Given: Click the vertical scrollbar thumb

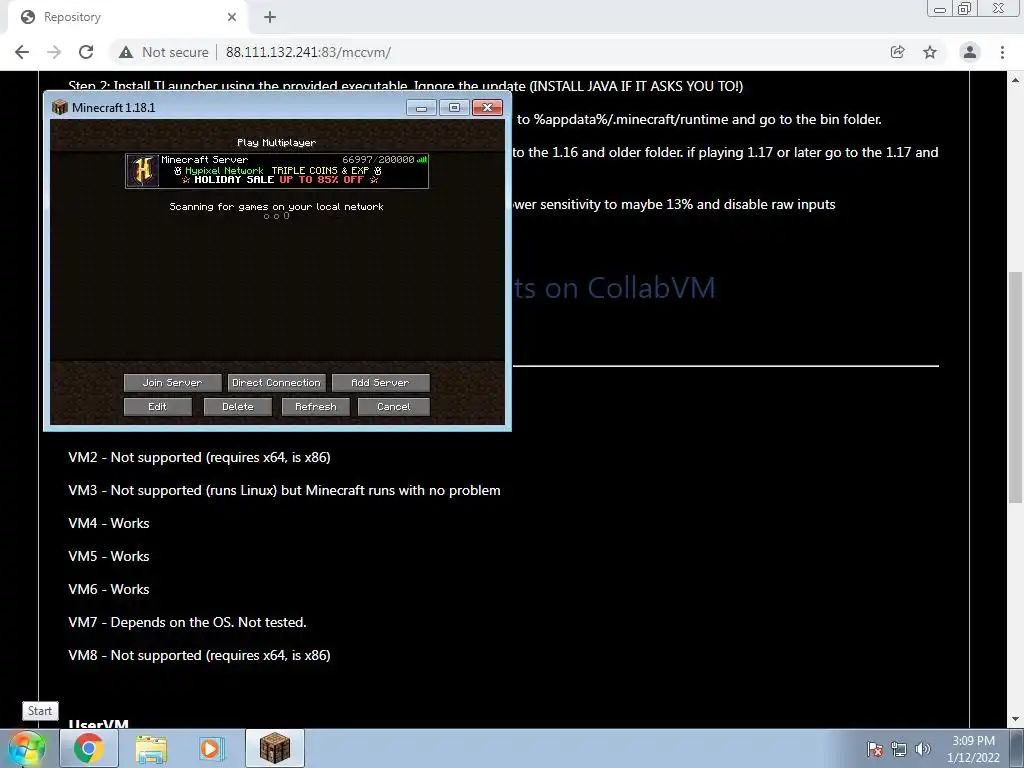Looking at the screenshot, I should (1016, 387).
